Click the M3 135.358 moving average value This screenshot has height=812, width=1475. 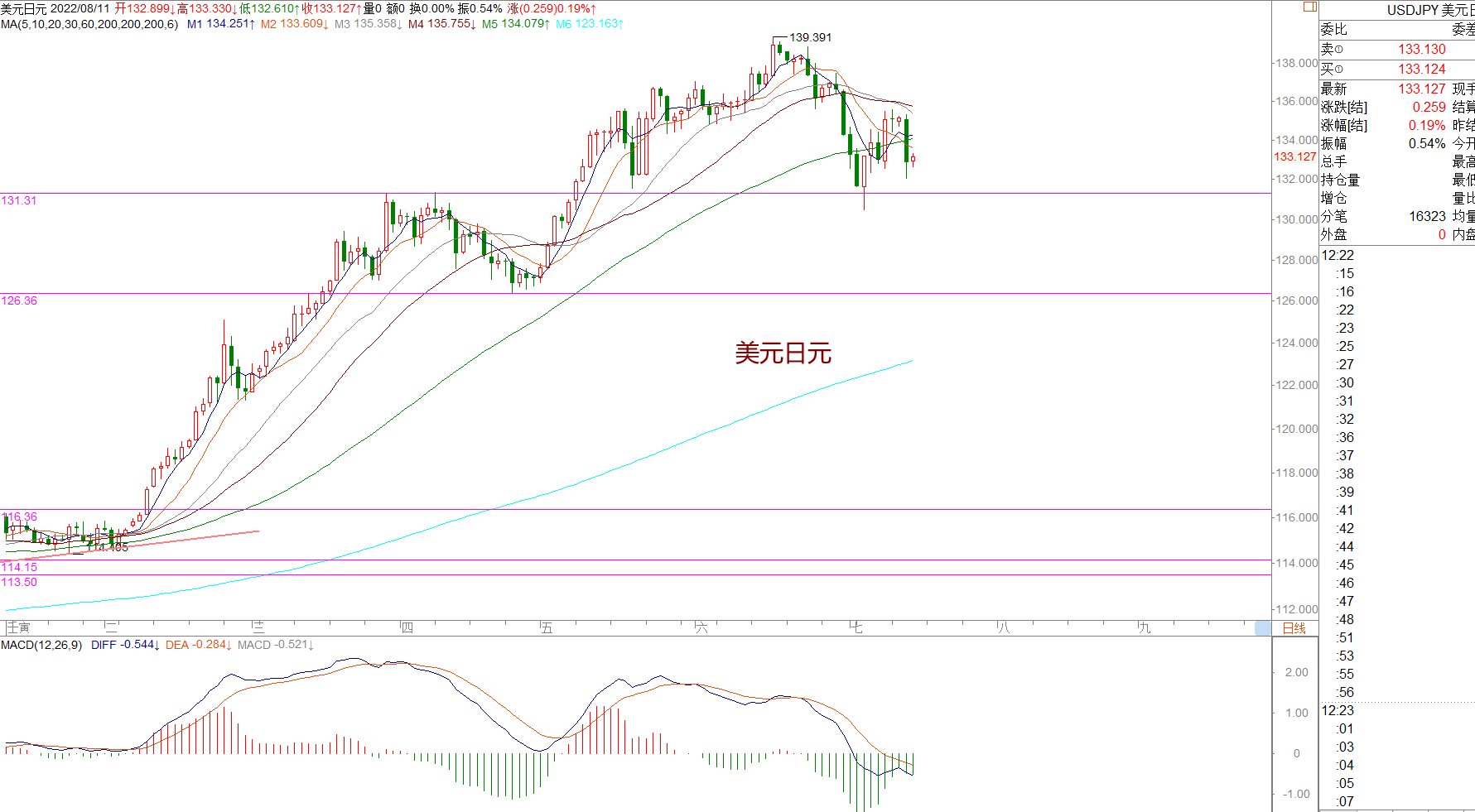point(369,24)
